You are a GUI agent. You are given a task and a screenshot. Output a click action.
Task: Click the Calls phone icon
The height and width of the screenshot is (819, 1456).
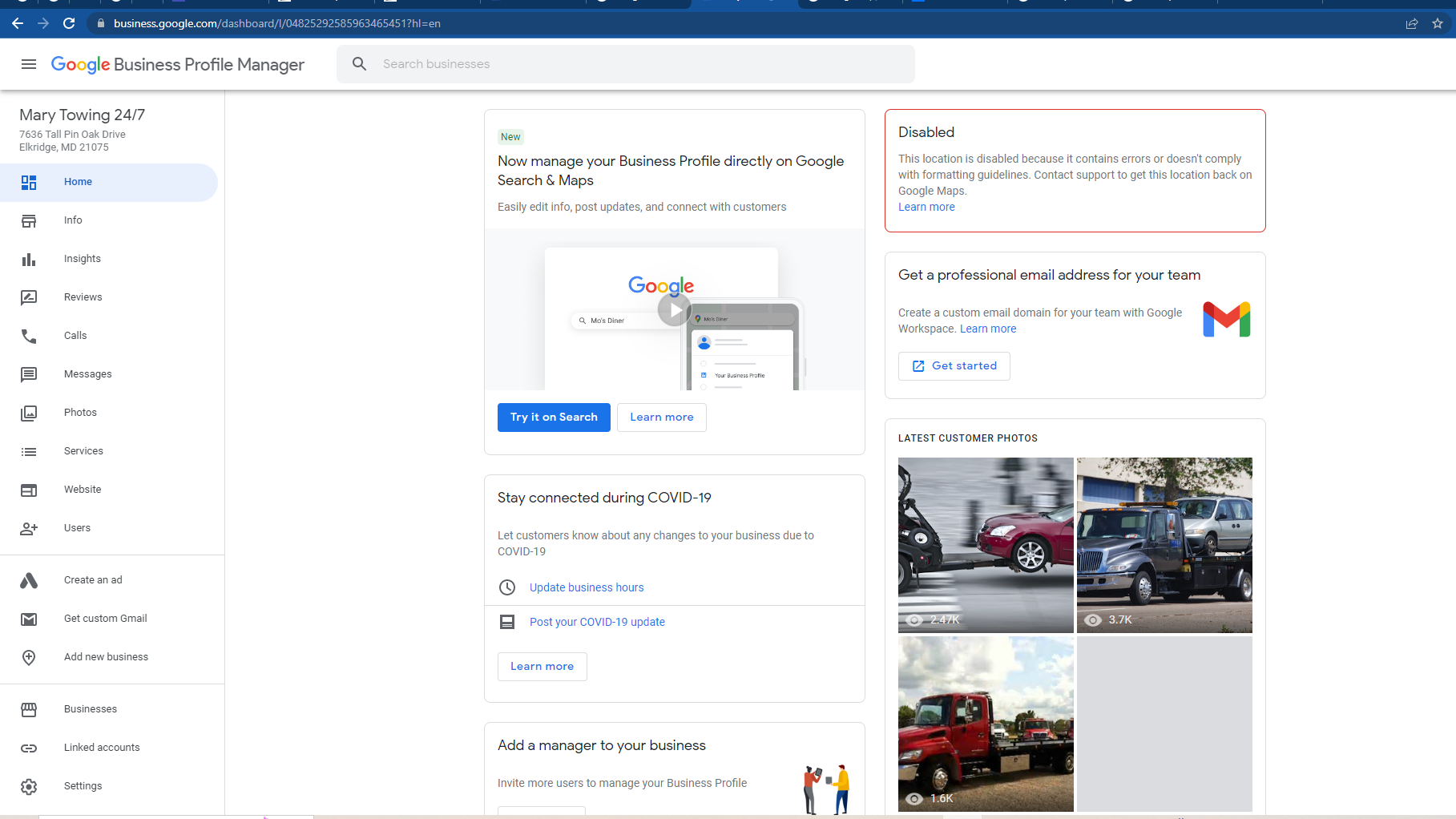click(x=29, y=336)
